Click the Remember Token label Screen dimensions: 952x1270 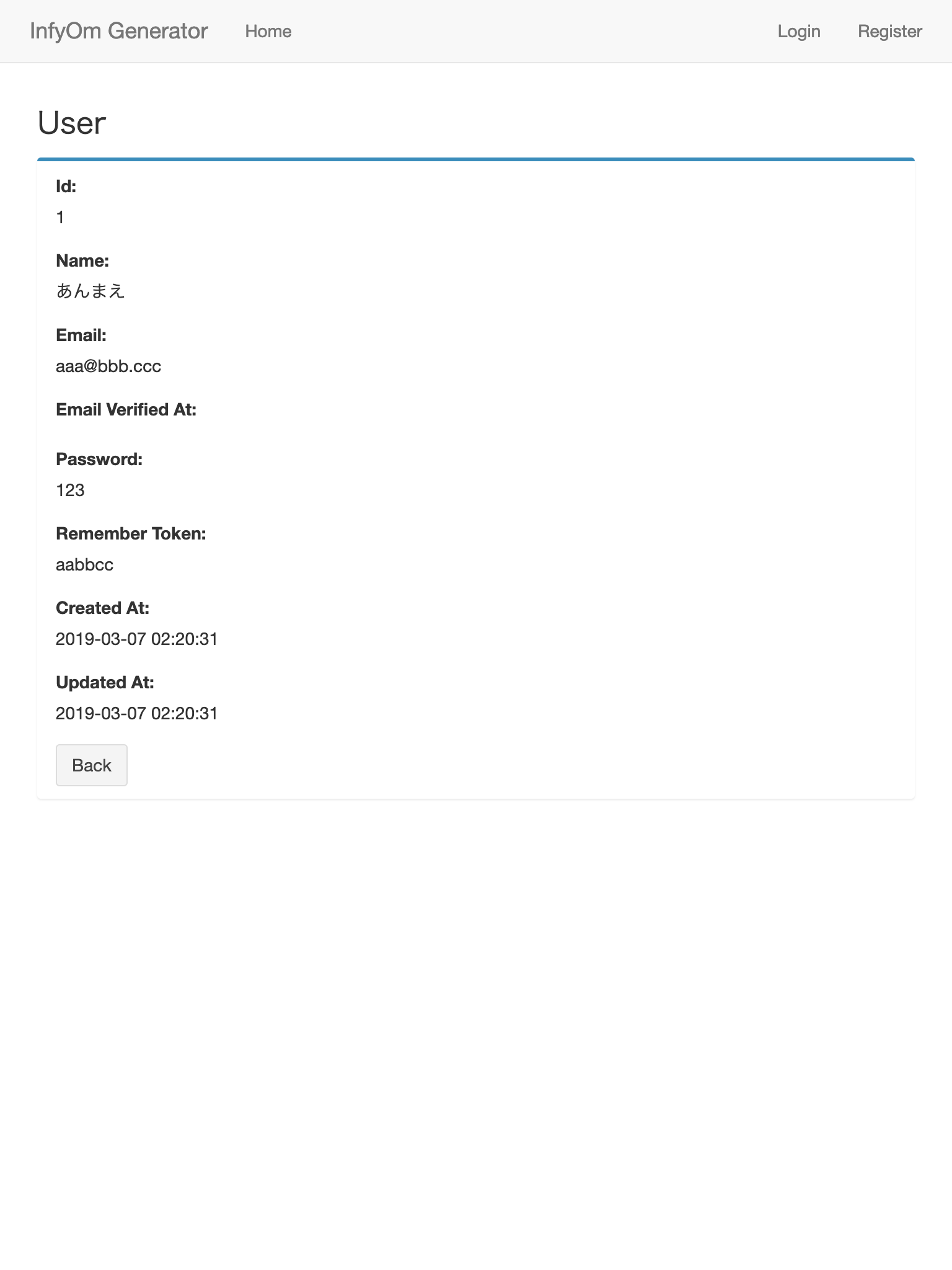pyautogui.click(x=131, y=534)
